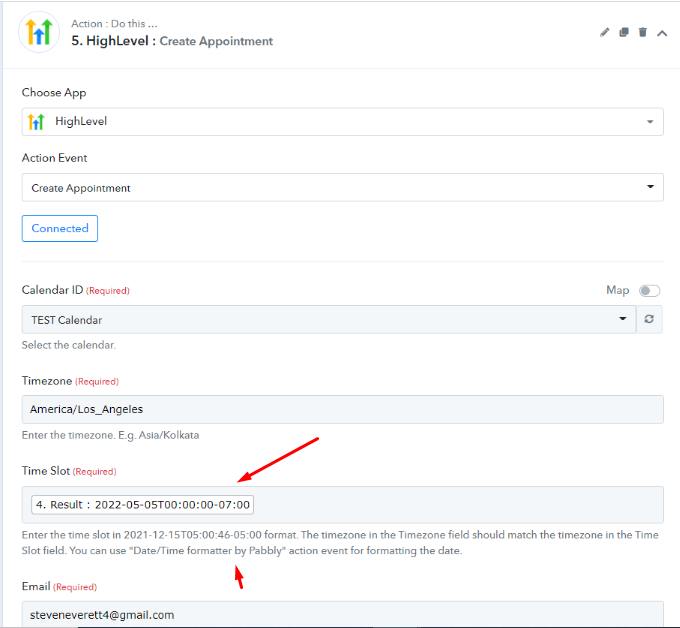Collapse the HighLevel step with chevron

point(662,33)
